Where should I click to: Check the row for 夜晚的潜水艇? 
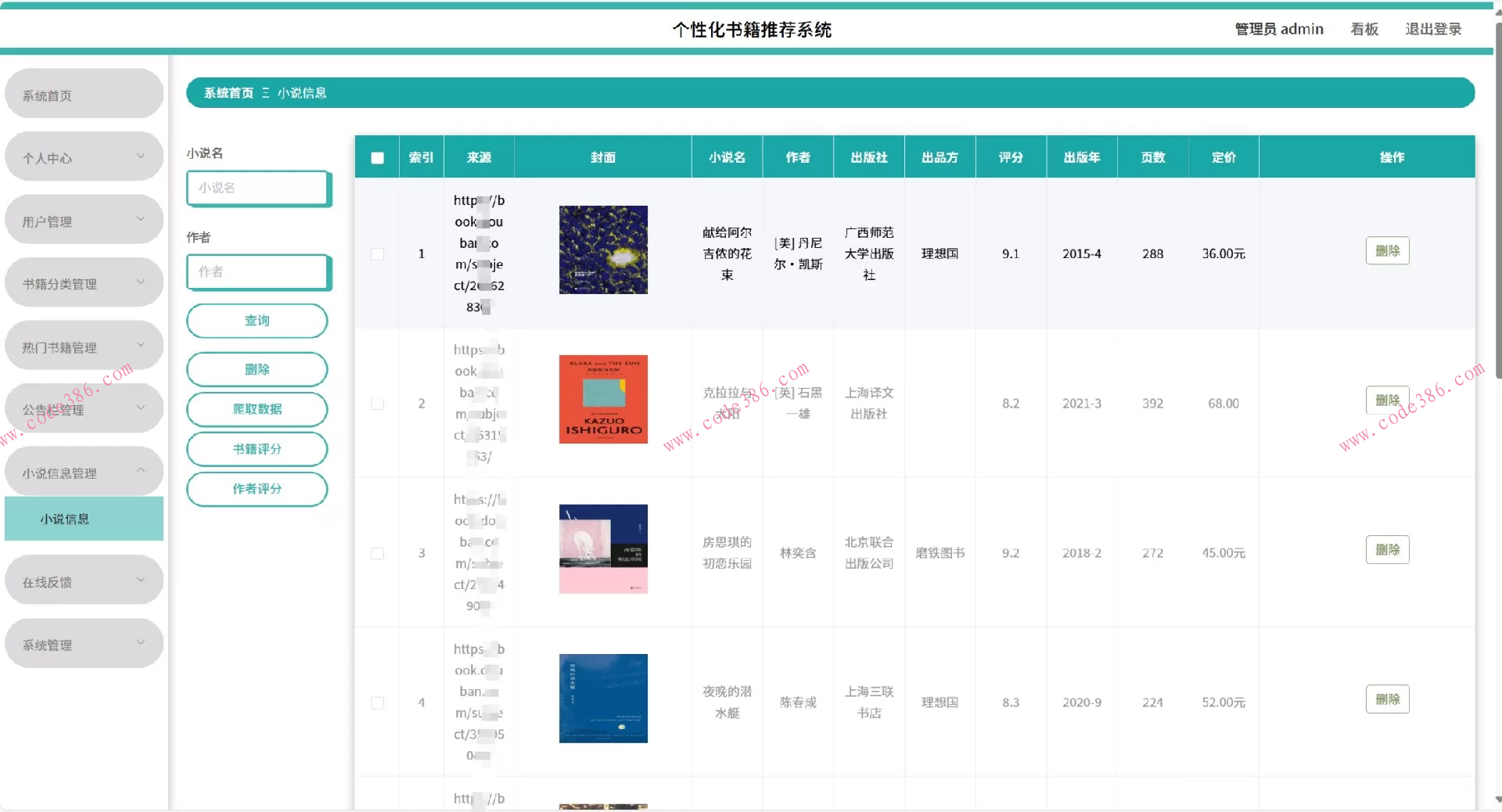377,702
